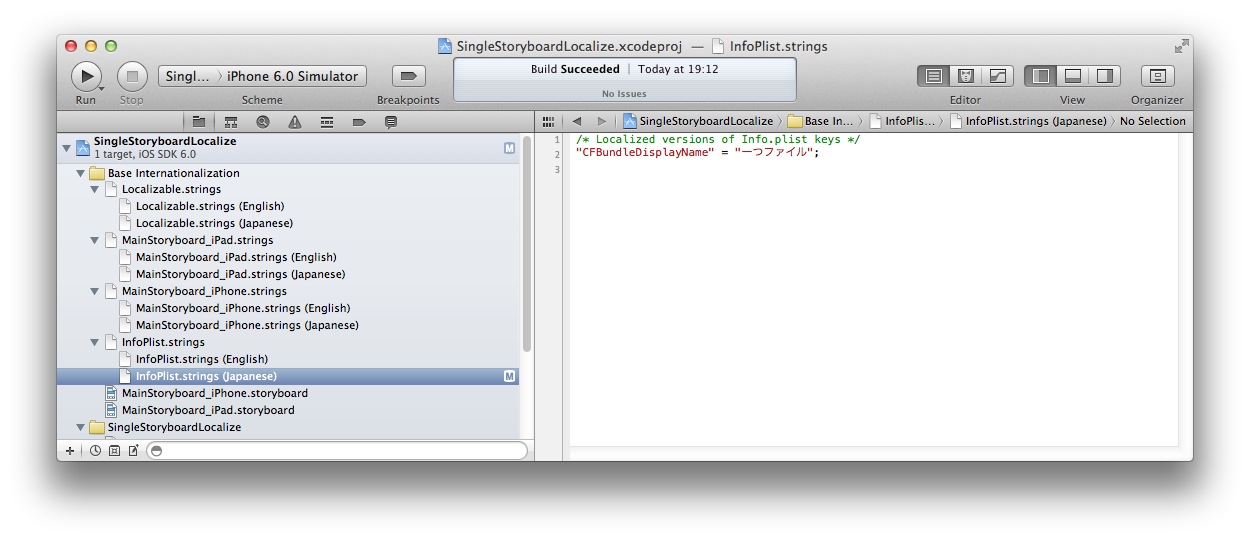Open MainStoryboard_iPhone.storyboard
Screen dimensions: 1250x540
(288, 393)
